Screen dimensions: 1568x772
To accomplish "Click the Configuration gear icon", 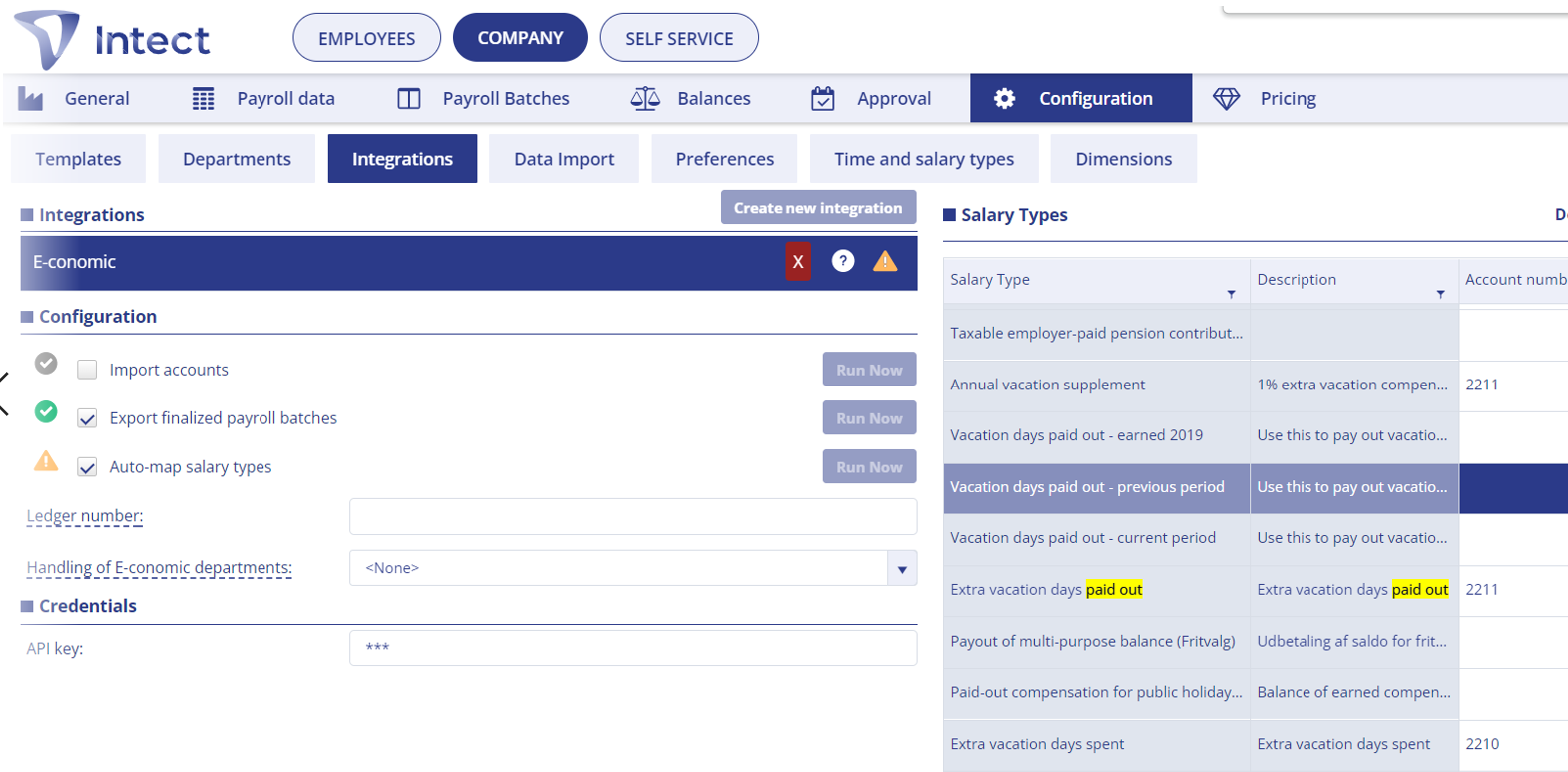I will pos(1005,99).
